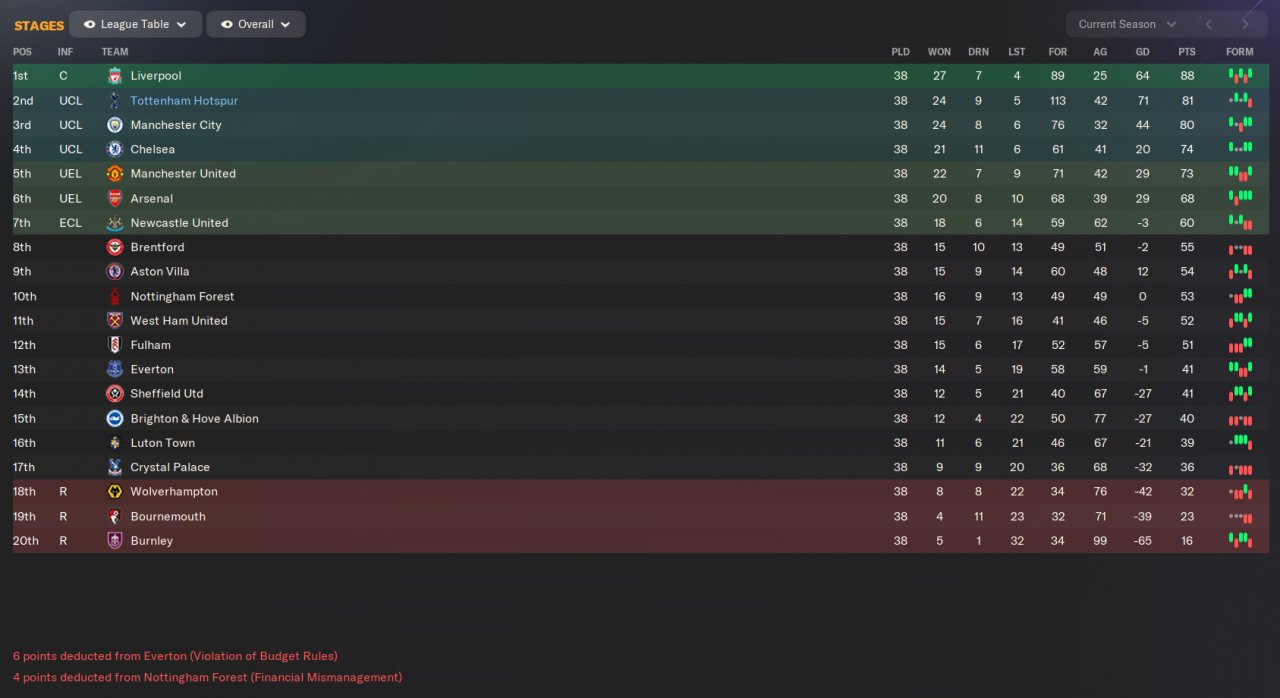Screen dimensions: 1280x698
Task: Click the Wolverhampton club crest icon
Action: [x=115, y=492]
